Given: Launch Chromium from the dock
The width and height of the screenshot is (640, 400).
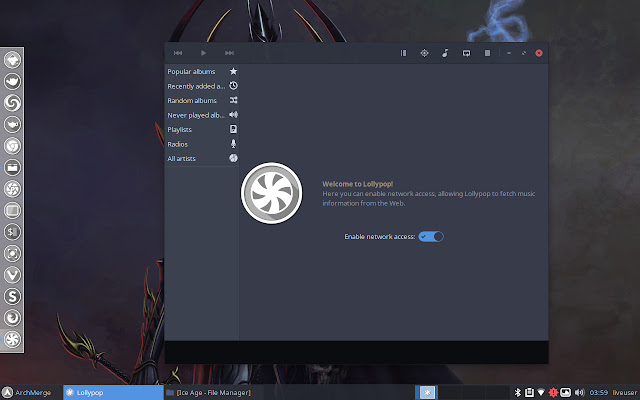Looking at the screenshot, I should pos(12,146).
